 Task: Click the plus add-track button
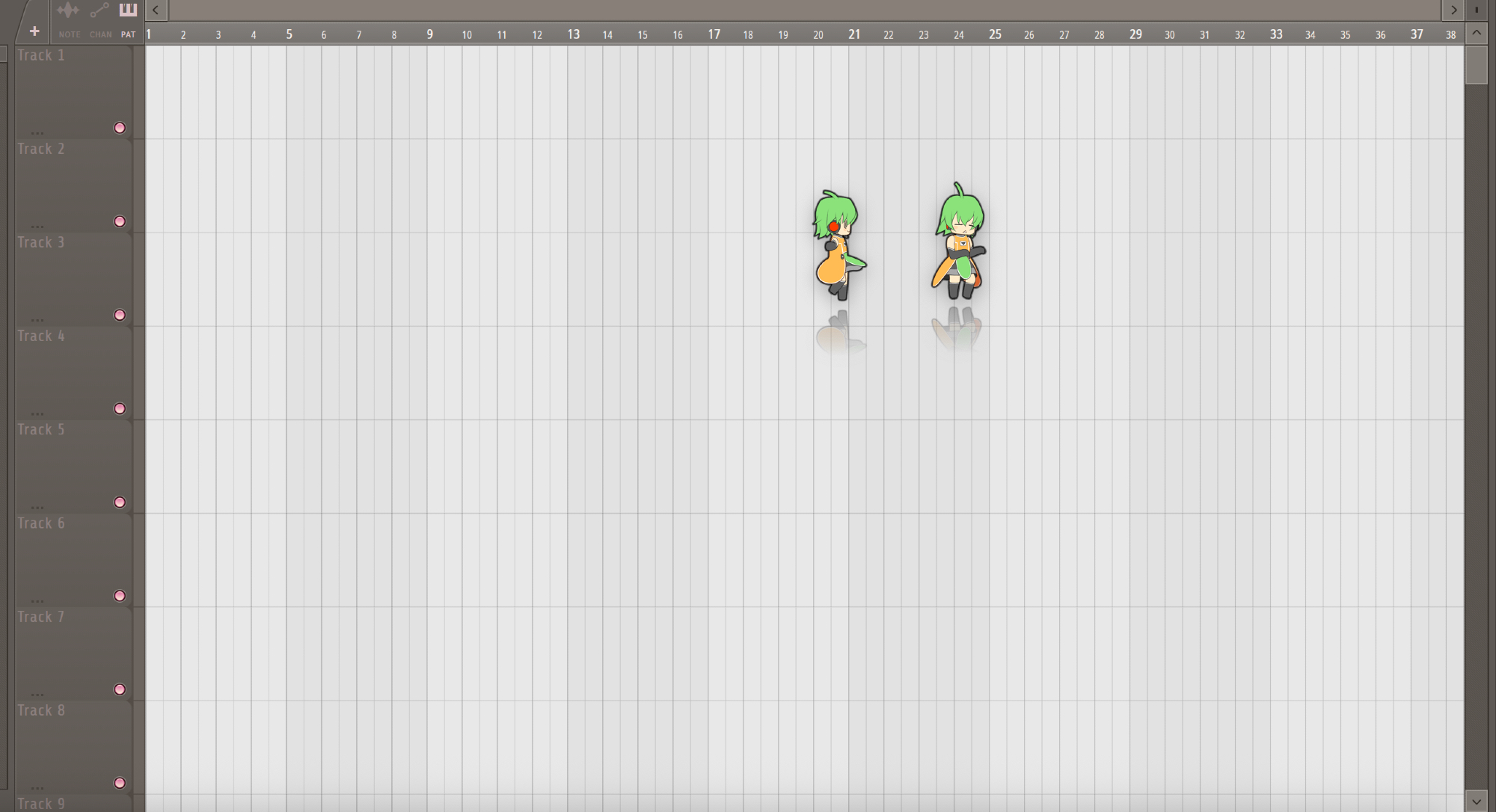[34, 31]
